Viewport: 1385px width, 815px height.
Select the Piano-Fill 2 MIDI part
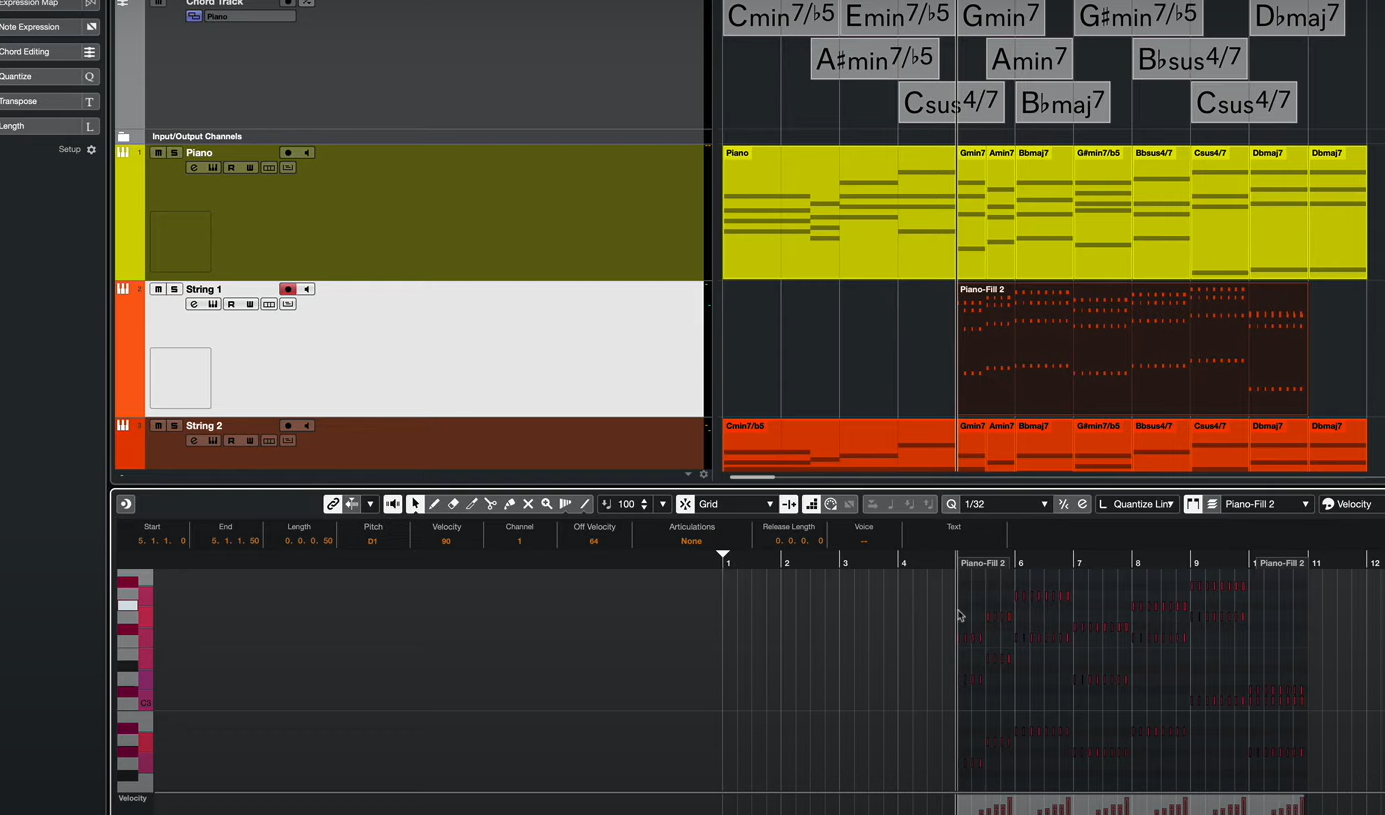click(1132, 348)
